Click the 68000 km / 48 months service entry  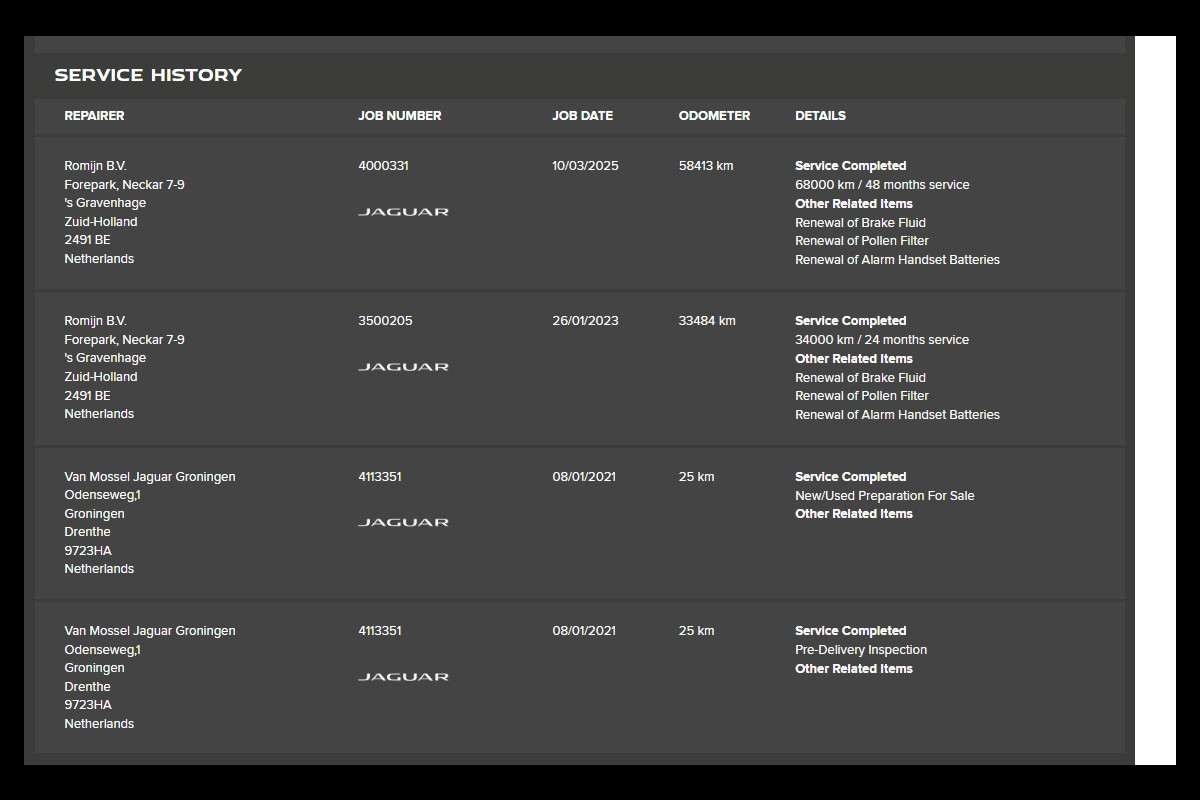click(x=882, y=185)
